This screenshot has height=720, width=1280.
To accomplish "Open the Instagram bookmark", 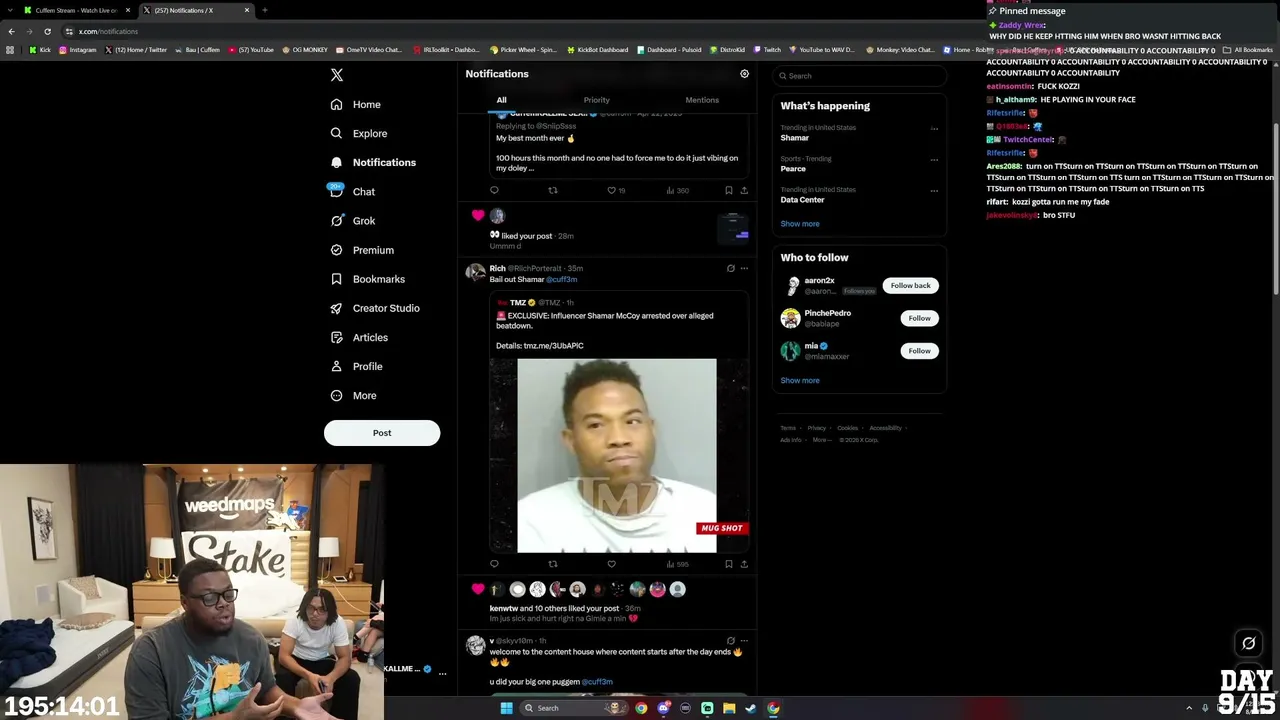I will (78, 50).
